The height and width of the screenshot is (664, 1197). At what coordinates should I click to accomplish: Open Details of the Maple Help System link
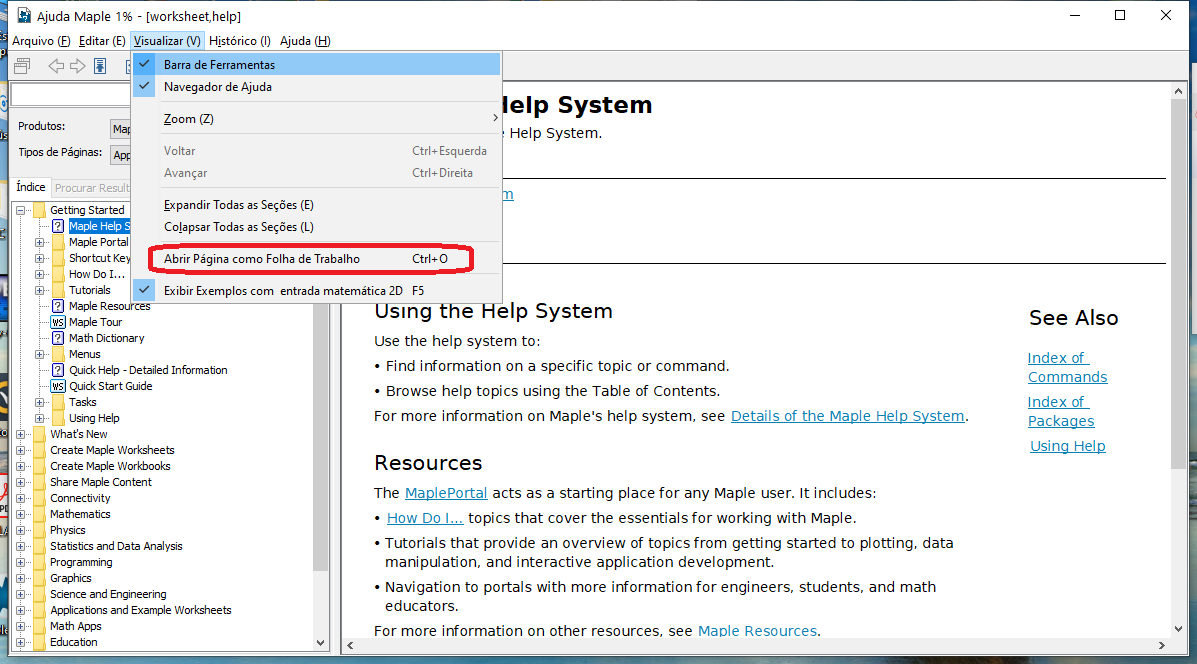click(x=847, y=416)
